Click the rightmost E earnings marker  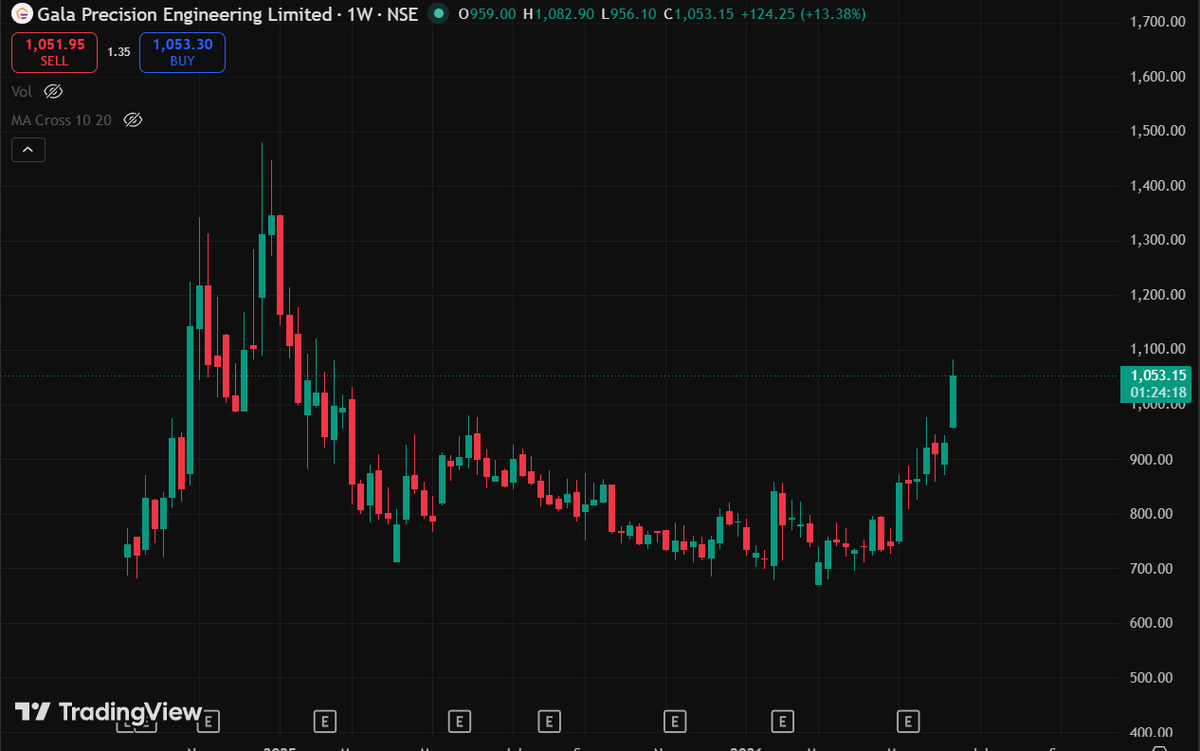tap(908, 720)
